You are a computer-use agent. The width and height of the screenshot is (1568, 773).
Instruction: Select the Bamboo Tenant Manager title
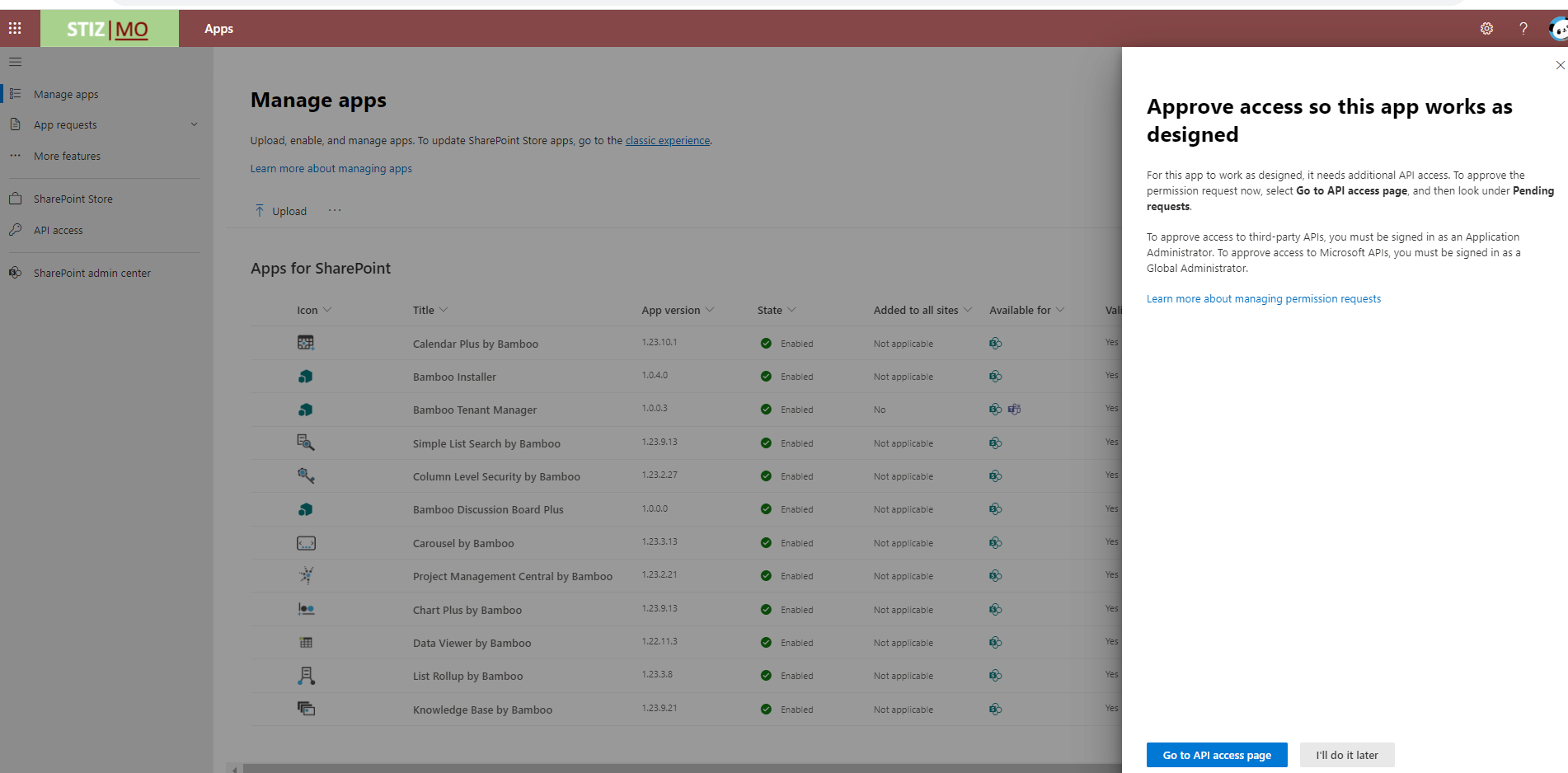pyautogui.click(x=475, y=410)
